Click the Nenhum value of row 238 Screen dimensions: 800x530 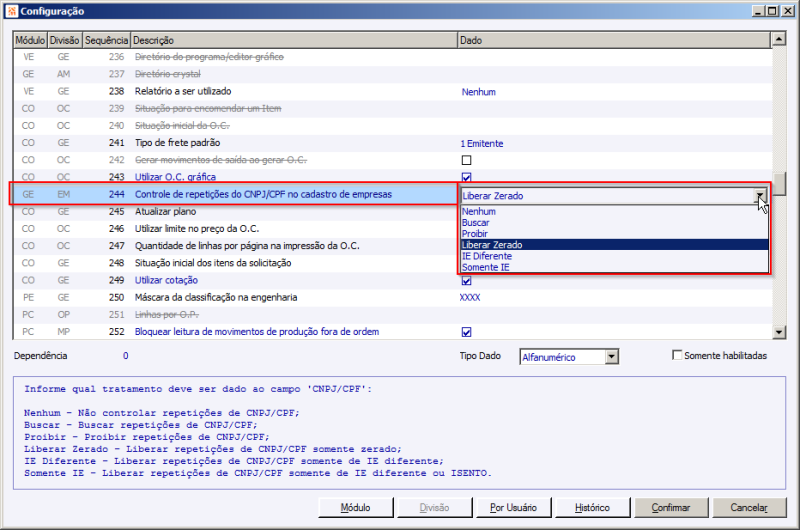pos(479,92)
